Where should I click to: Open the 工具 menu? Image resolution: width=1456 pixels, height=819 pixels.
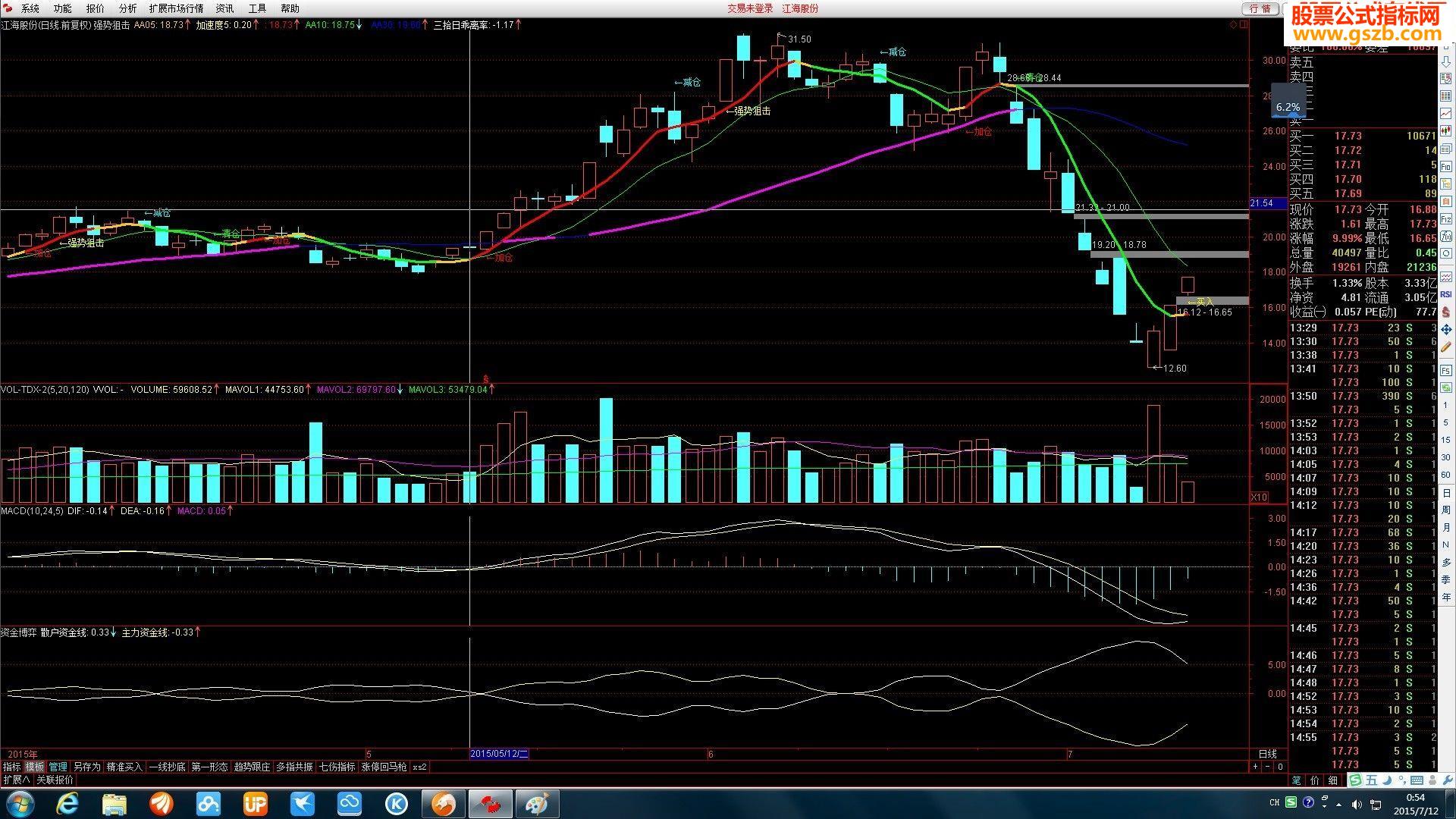(258, 8)
